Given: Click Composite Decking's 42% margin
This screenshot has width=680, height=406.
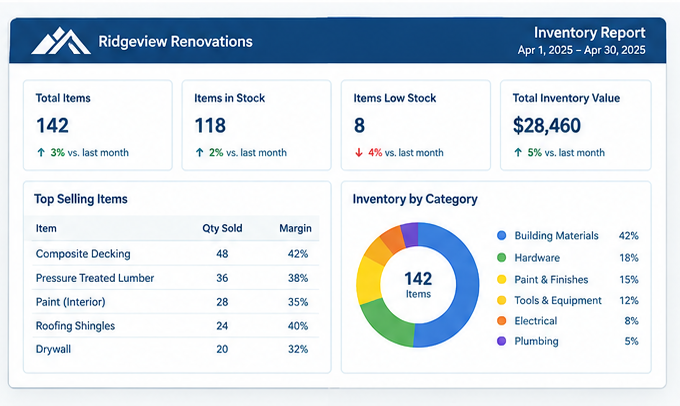Looking at the screenshot, I should [298, 254].
